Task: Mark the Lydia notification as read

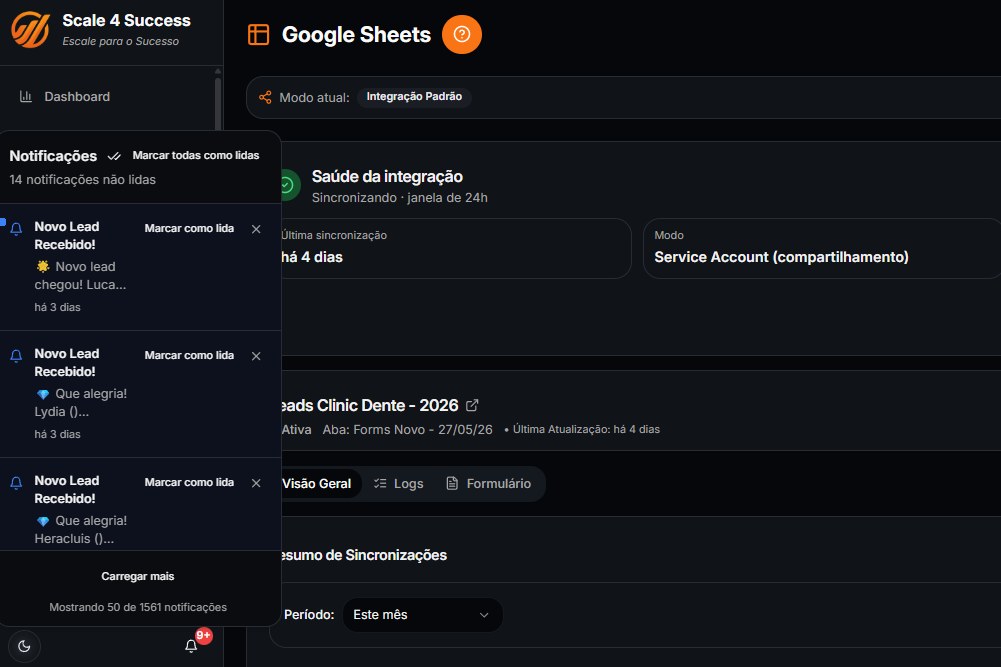Action: tap(189, 355)
